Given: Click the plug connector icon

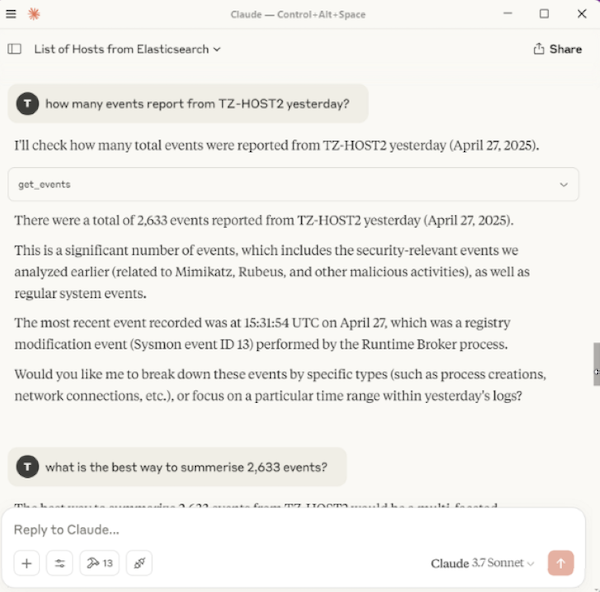Looking at the screenshot, I should (x=140, y=563).
